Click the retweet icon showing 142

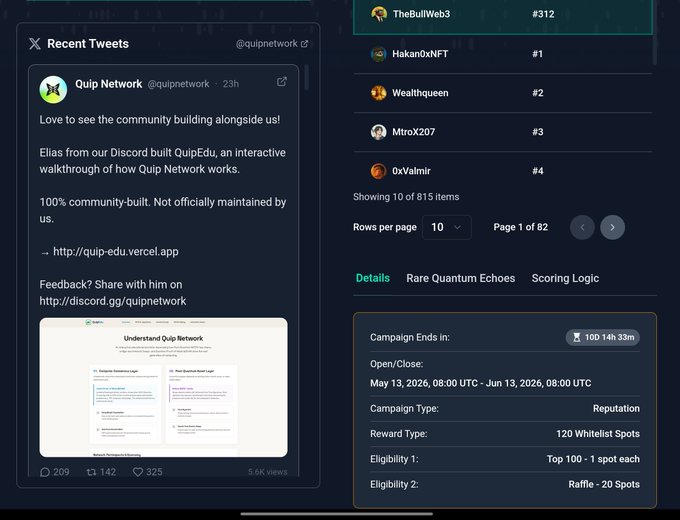pyautogui.click(x=92, y=472)
